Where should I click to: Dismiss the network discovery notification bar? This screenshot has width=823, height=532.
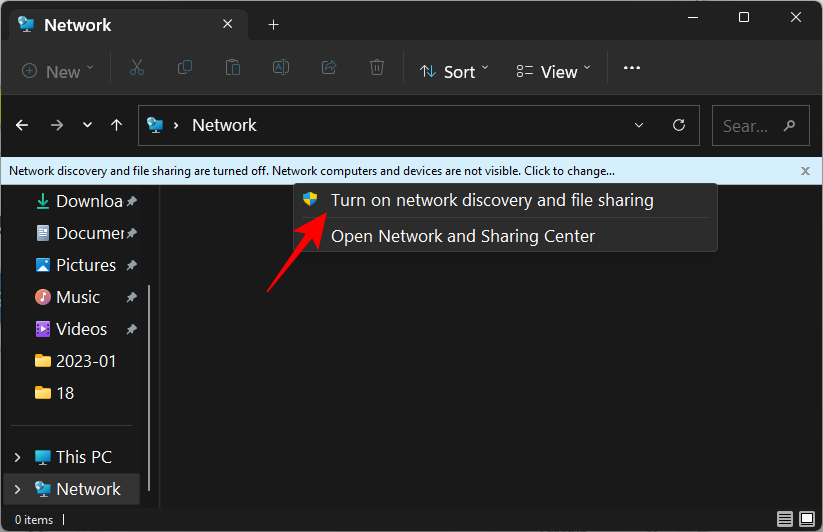[x=805, y=171]
